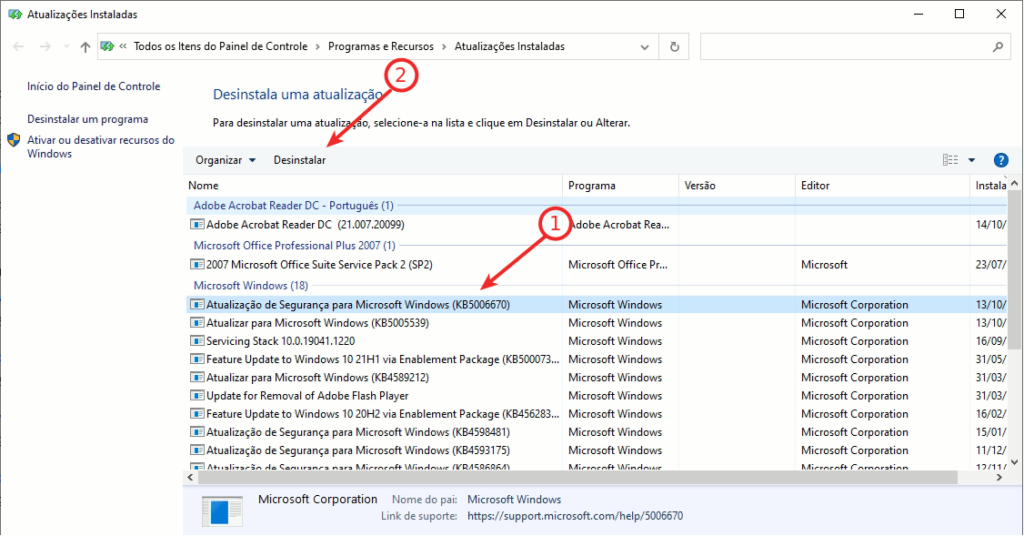
Task: Click the search magnifier icon
Action: pos(998,47)
